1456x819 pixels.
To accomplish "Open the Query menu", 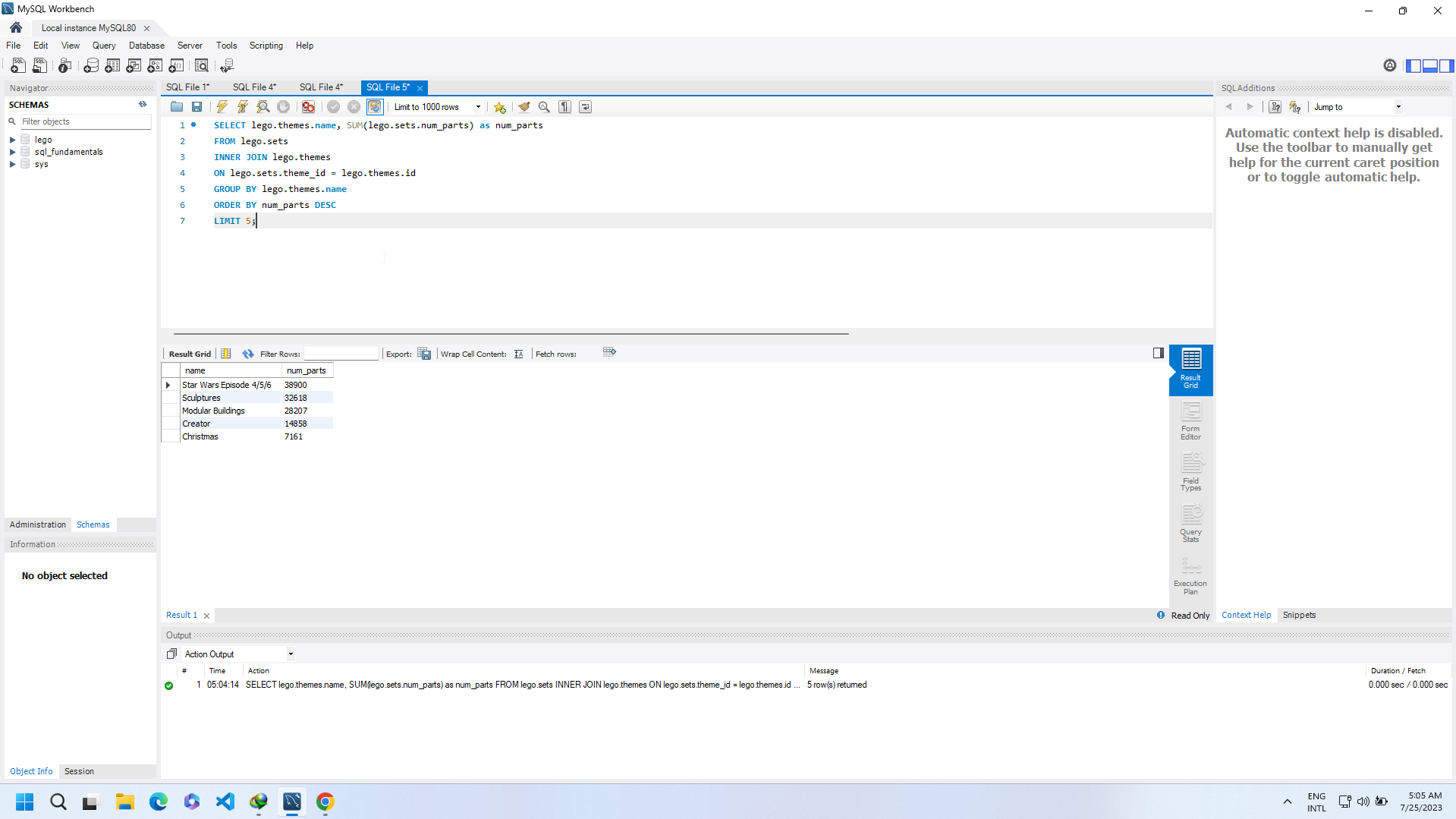I will (x=104, y=46).
